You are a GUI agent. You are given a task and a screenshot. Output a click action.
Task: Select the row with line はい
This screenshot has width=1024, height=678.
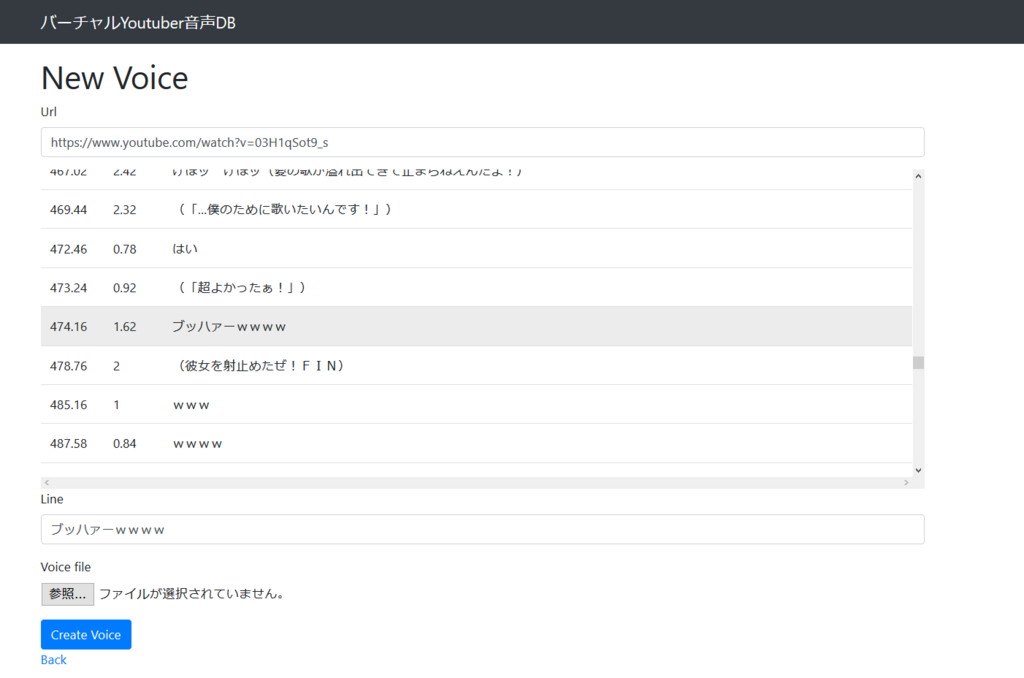(x=476, y=248)
